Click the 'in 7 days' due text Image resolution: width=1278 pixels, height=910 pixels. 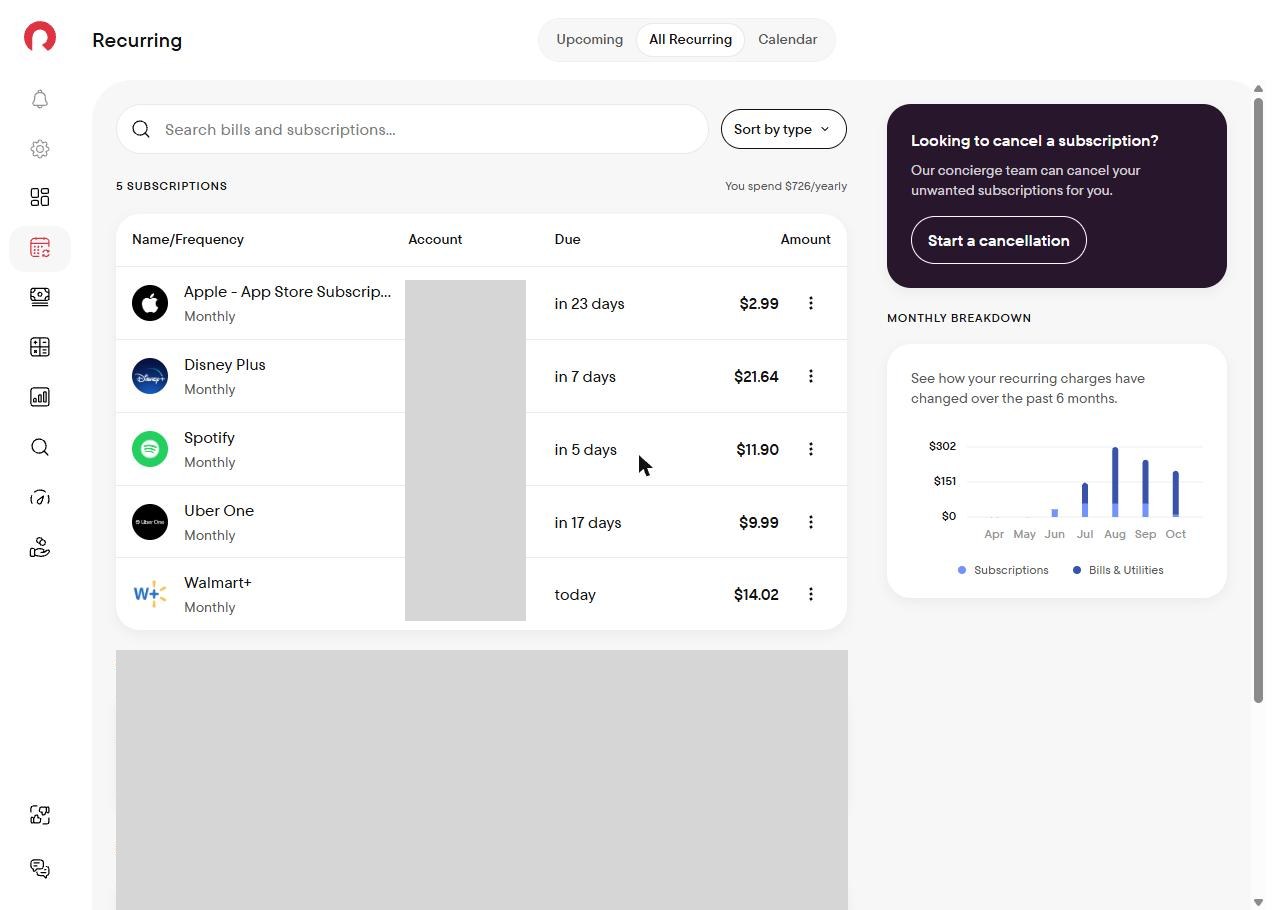click(x=585, y=377)
